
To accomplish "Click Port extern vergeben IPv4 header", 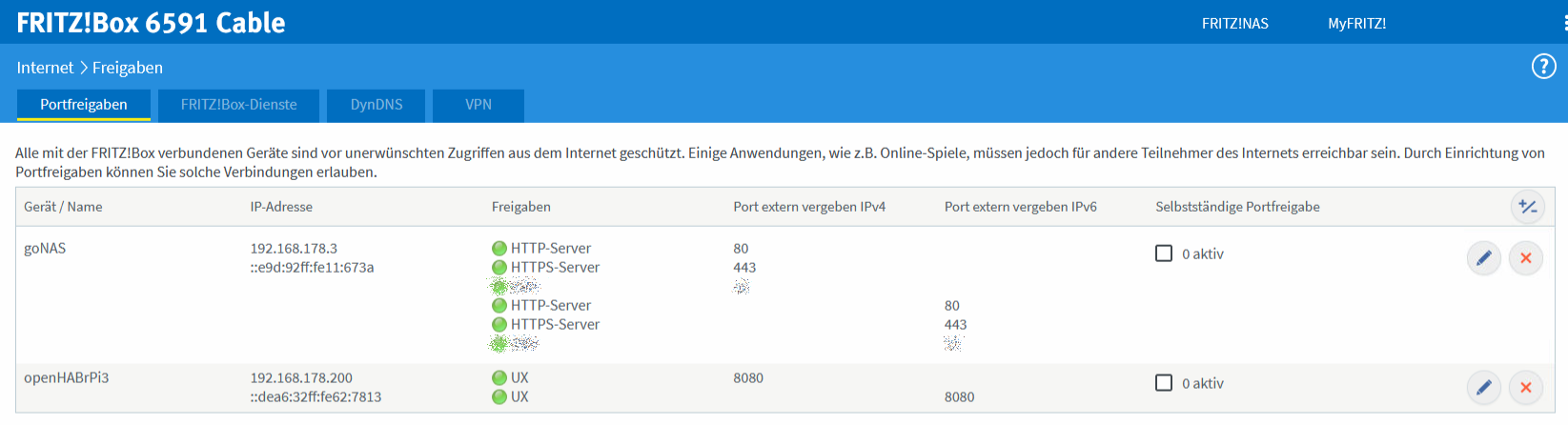I will click(809, 207).
